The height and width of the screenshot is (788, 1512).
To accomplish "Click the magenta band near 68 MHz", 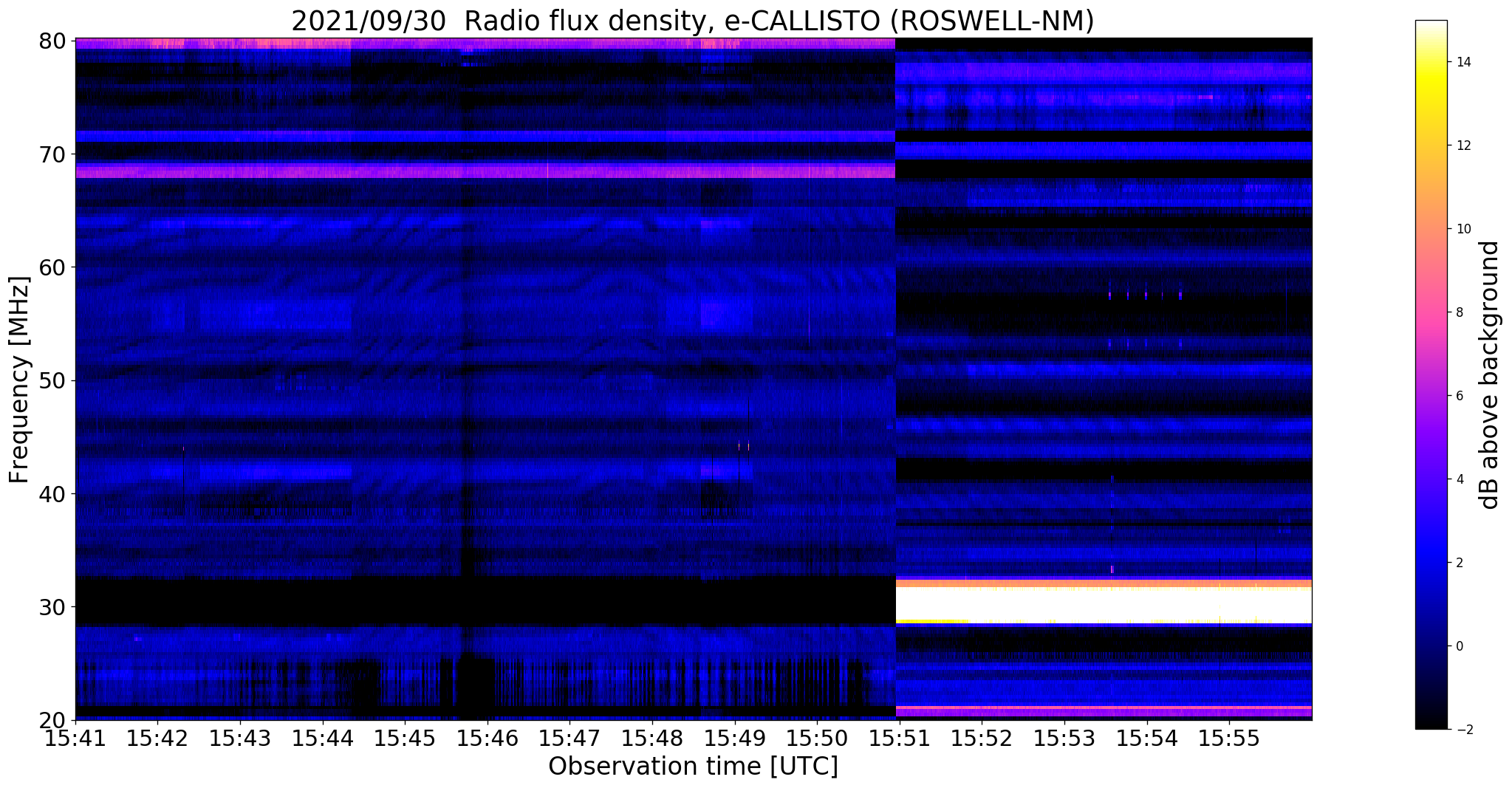I will (x=485, y=171).
